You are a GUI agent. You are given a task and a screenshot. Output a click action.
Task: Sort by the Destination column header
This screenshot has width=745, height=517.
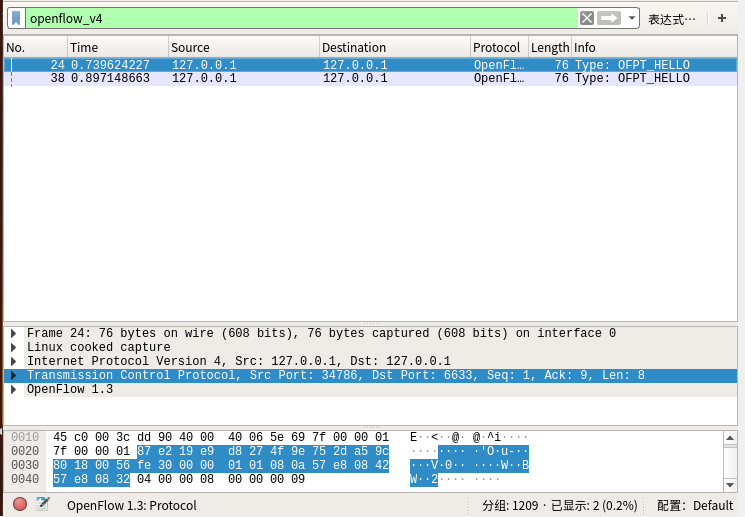(x=395, y=48)
